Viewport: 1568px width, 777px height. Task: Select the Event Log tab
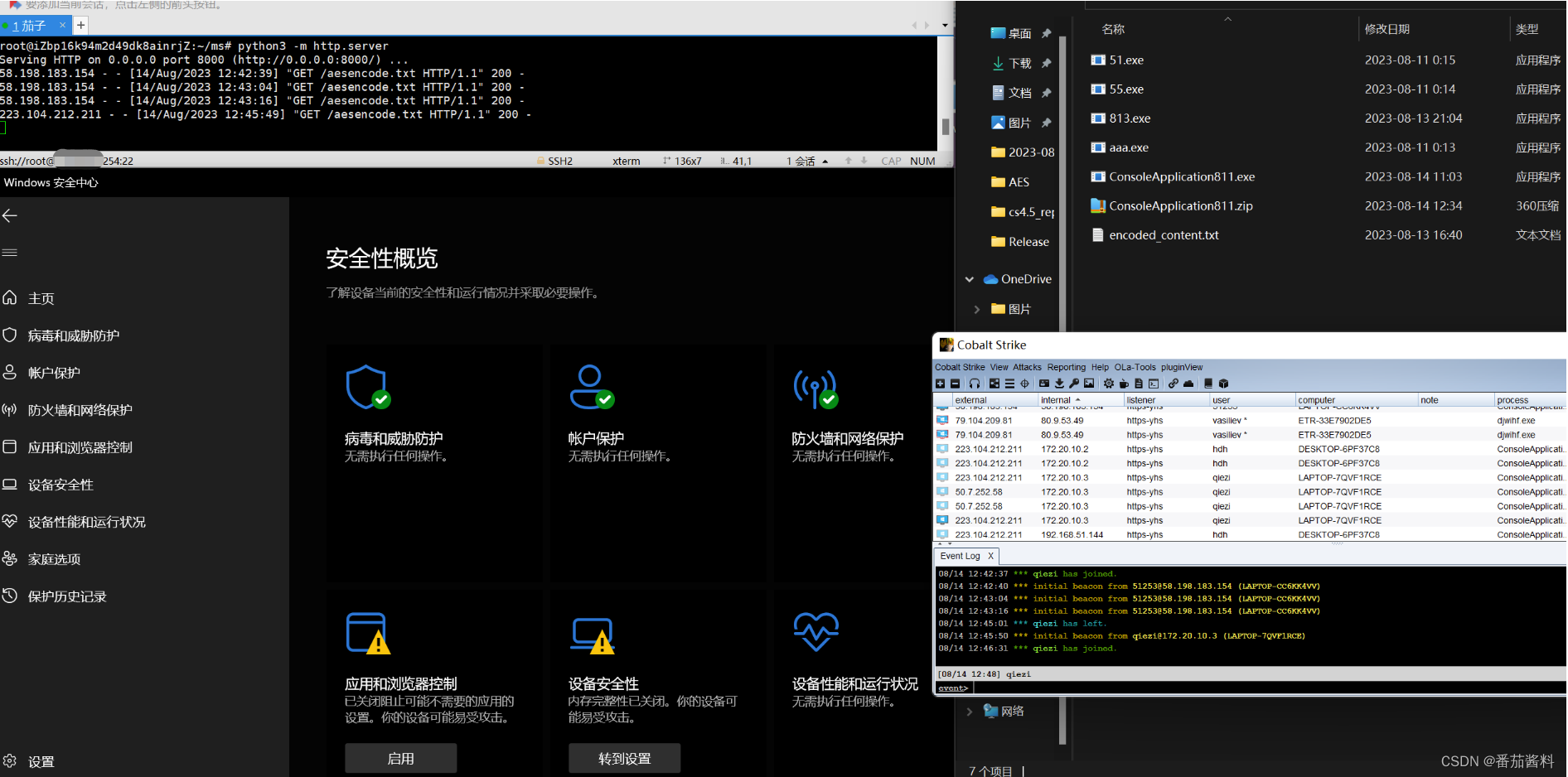[x=961, y=556]
